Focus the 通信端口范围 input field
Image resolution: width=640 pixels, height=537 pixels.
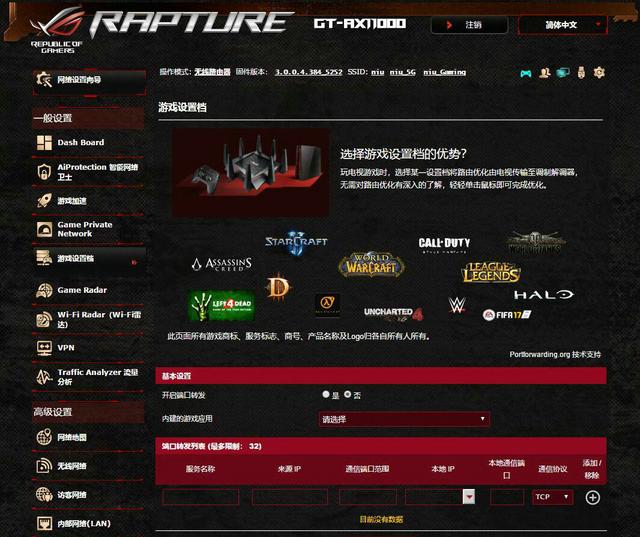tap(367, 497)
